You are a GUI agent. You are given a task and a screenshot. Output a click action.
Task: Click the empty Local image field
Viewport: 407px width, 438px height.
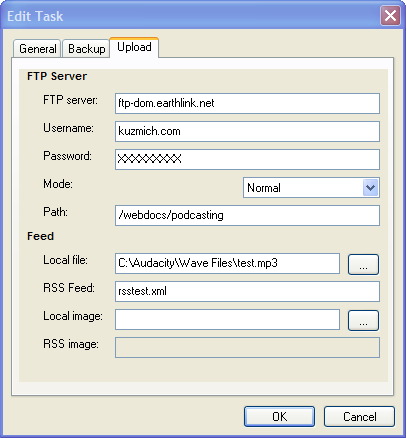tap(227, 319)
